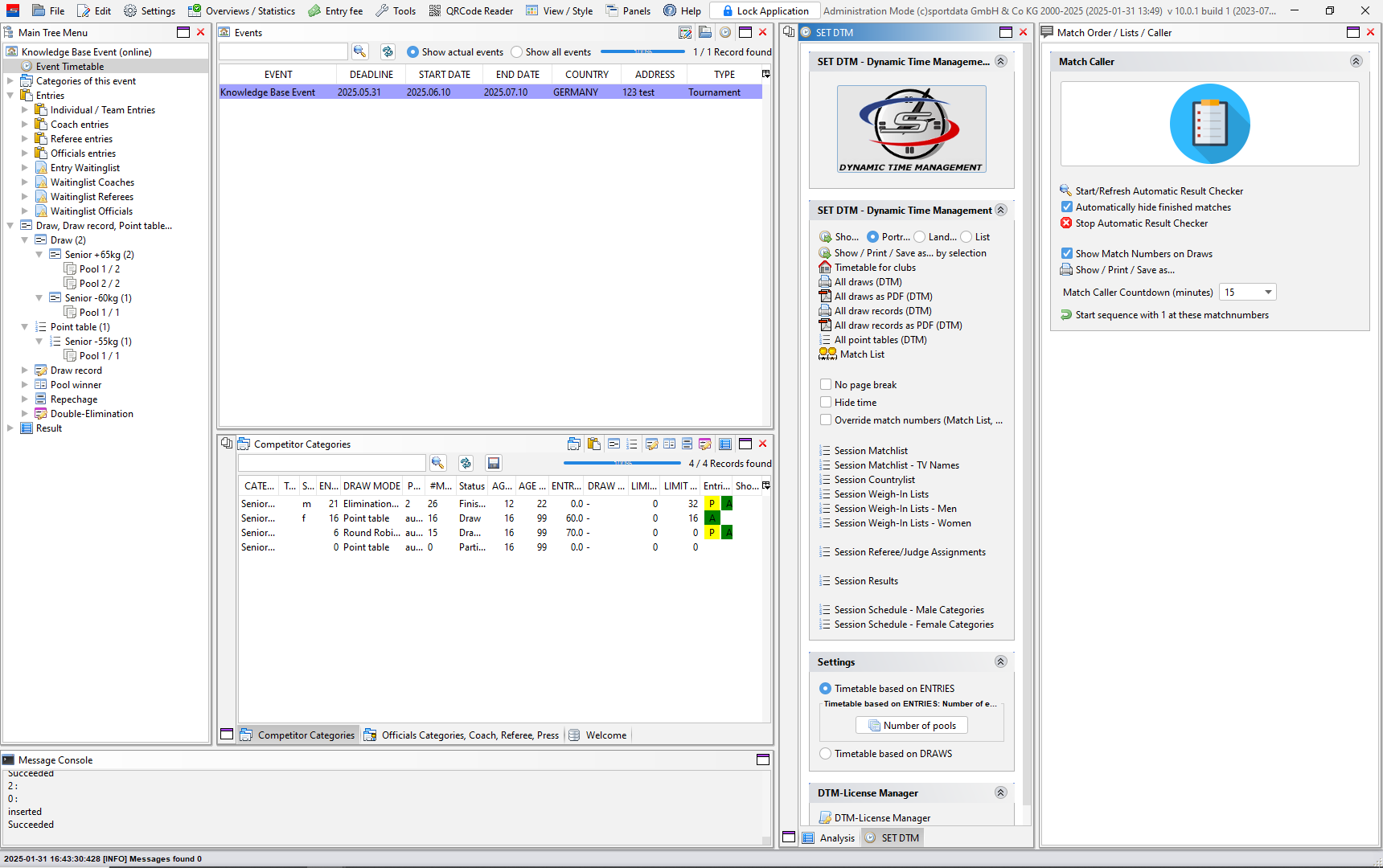Screen dimensions: 1383x868
Task: Open the Tools menu
Action: (x=396, y=10)
